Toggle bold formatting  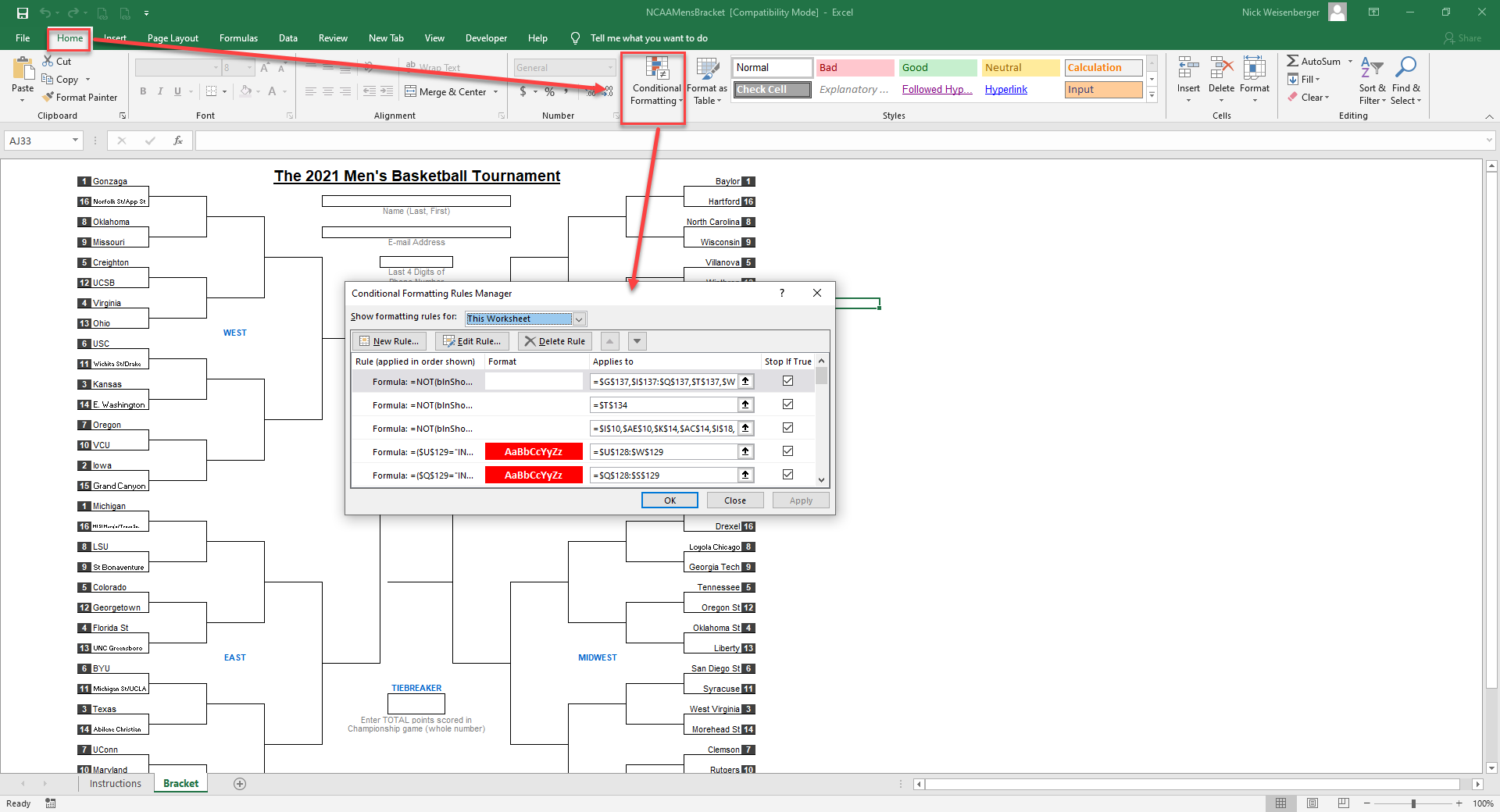tap(143, 91)
